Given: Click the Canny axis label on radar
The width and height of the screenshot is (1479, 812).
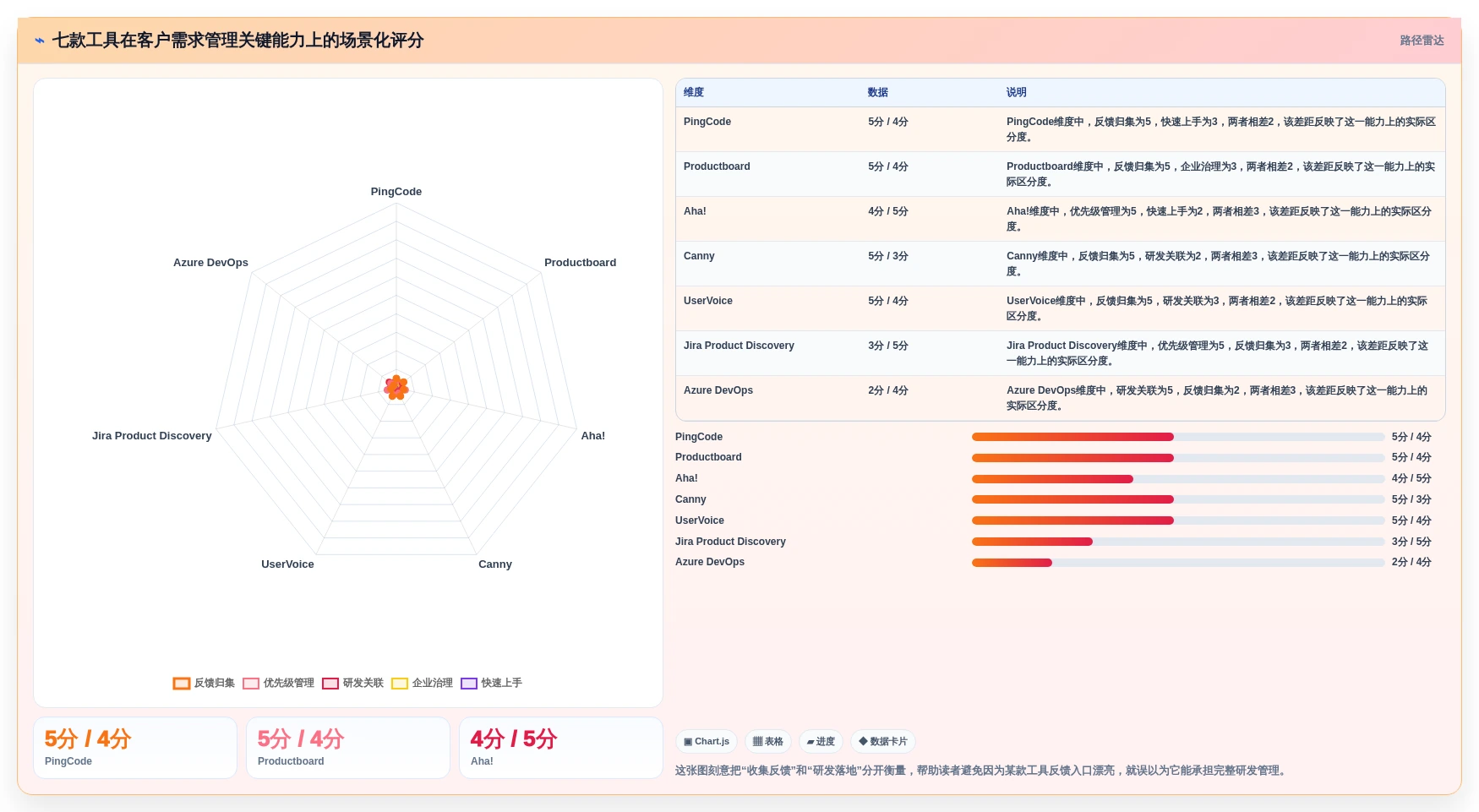Looking at the screenshot, I should (495, 564).
